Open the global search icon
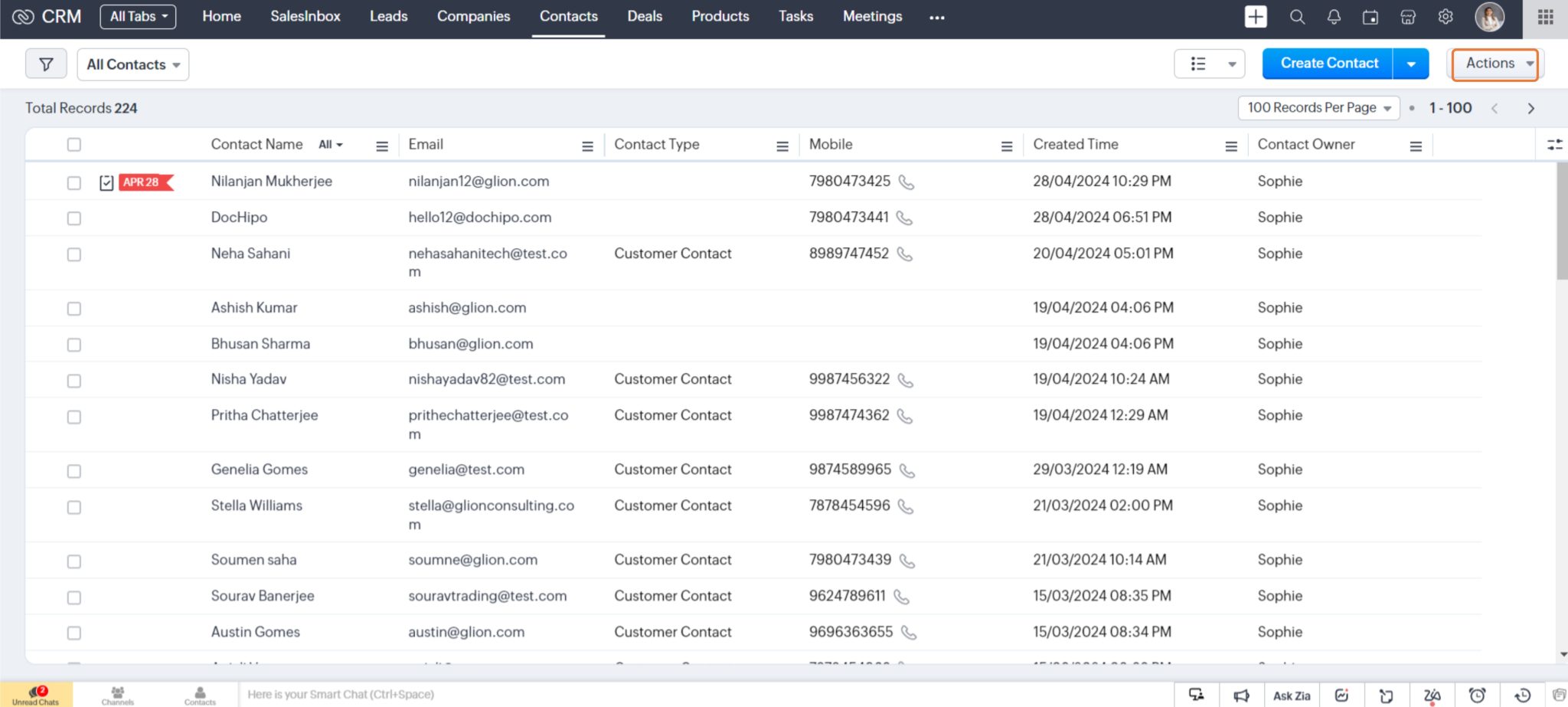1568x707 pixels. (1298, 16)
